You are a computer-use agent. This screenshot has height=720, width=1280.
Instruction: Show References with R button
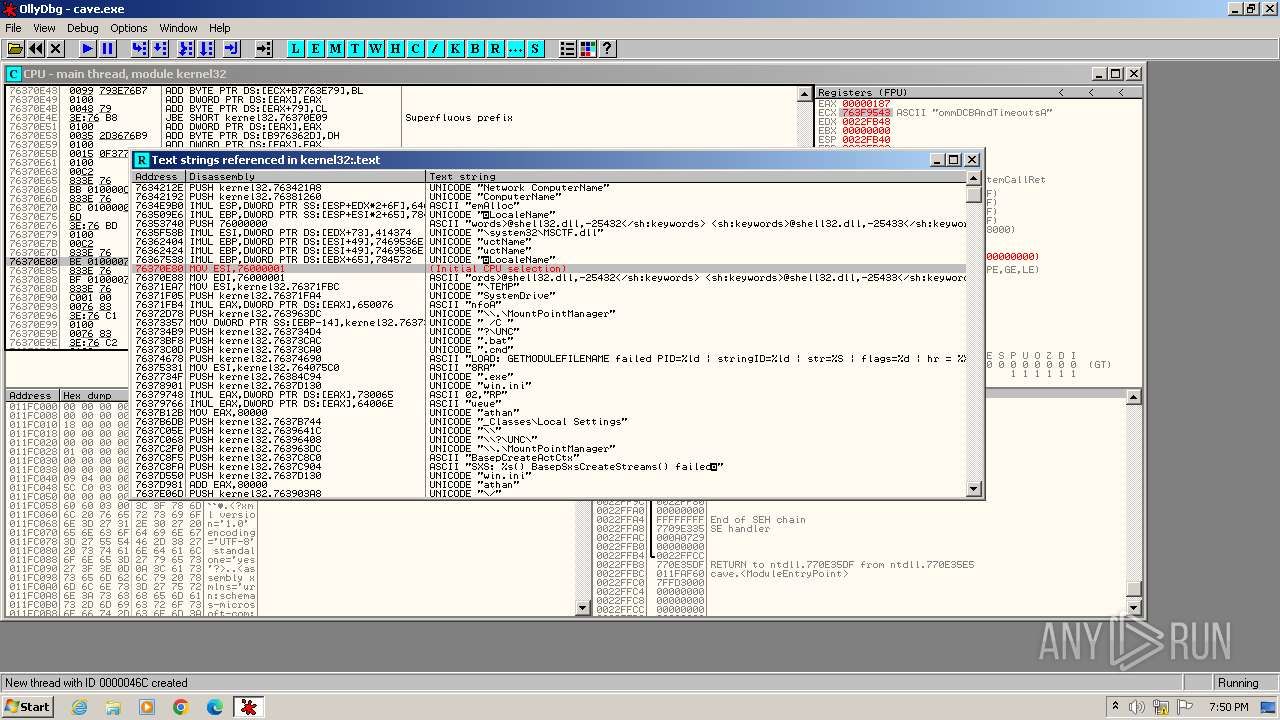[x=496, y=48]
